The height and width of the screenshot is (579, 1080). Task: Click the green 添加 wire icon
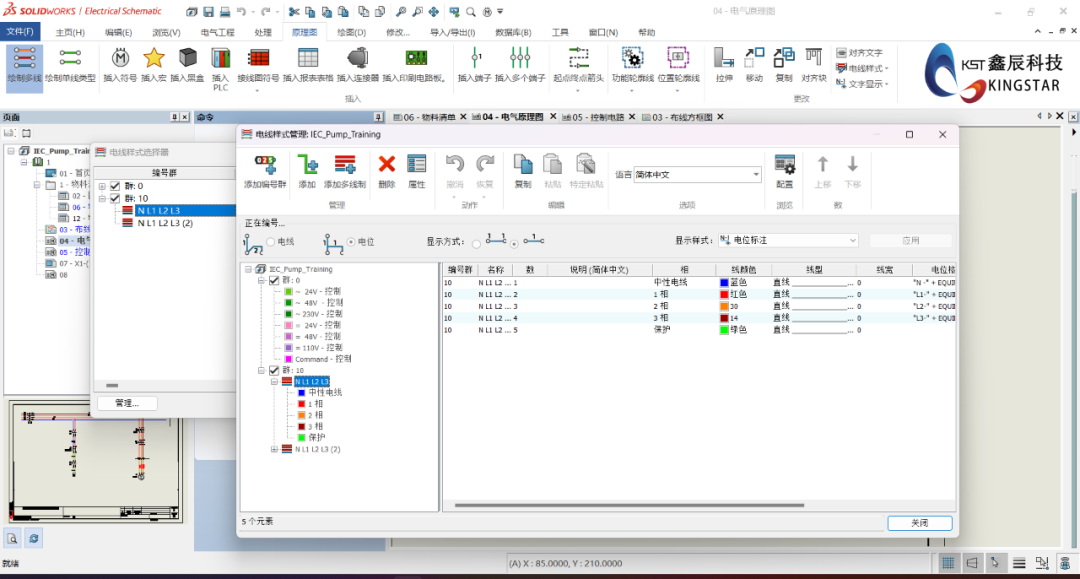[307, 165]
